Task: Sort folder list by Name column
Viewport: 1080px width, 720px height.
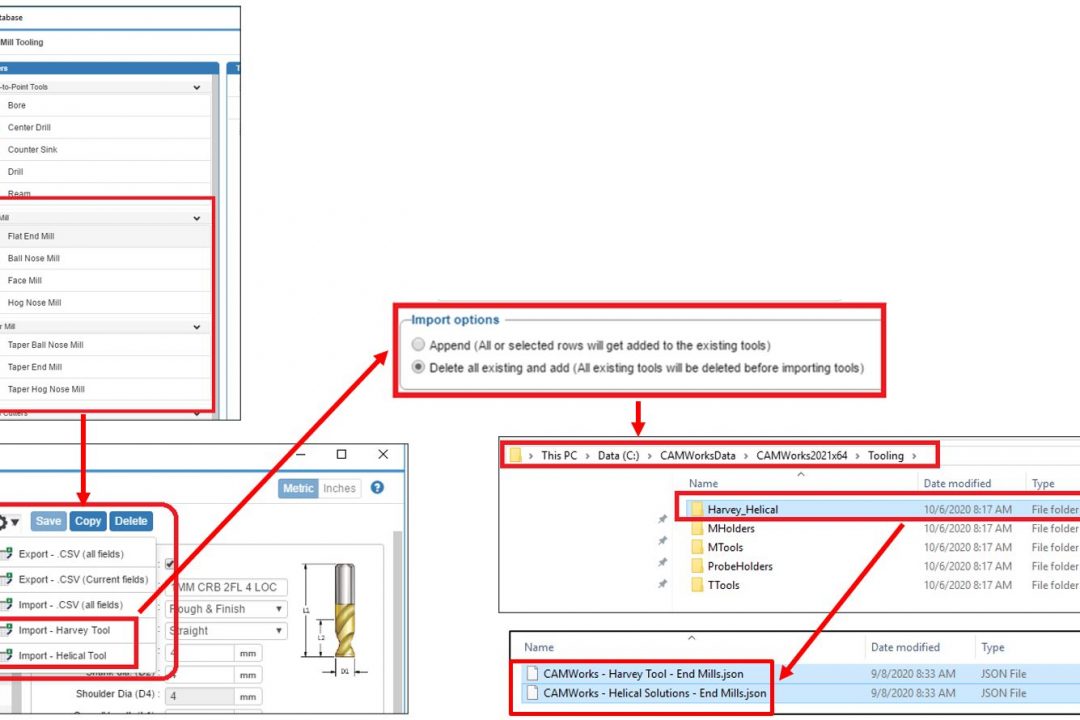Action: pyautogui.click(x=703, y=484)
